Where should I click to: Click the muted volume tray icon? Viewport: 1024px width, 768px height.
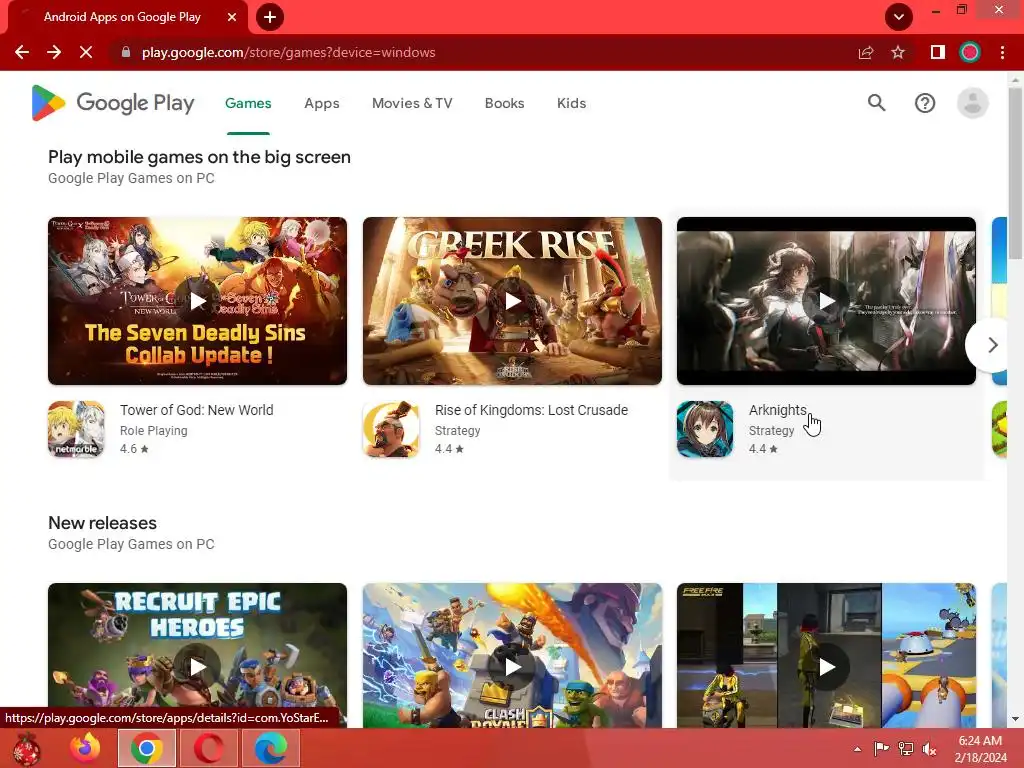click(929, 749)
